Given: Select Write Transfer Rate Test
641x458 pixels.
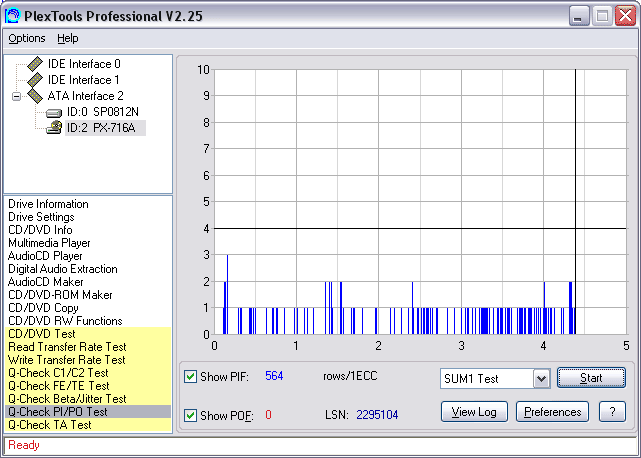Looking at the screenshot, I should pos(88,360).
